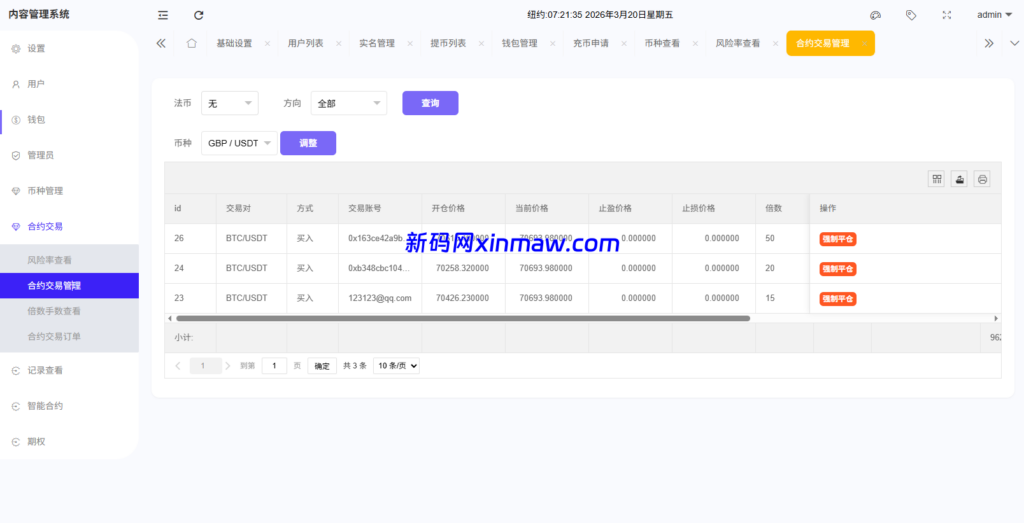Close the 钱包管理 tab
This screenshot has height=523, width=1024.
click(x=552, y=44)
